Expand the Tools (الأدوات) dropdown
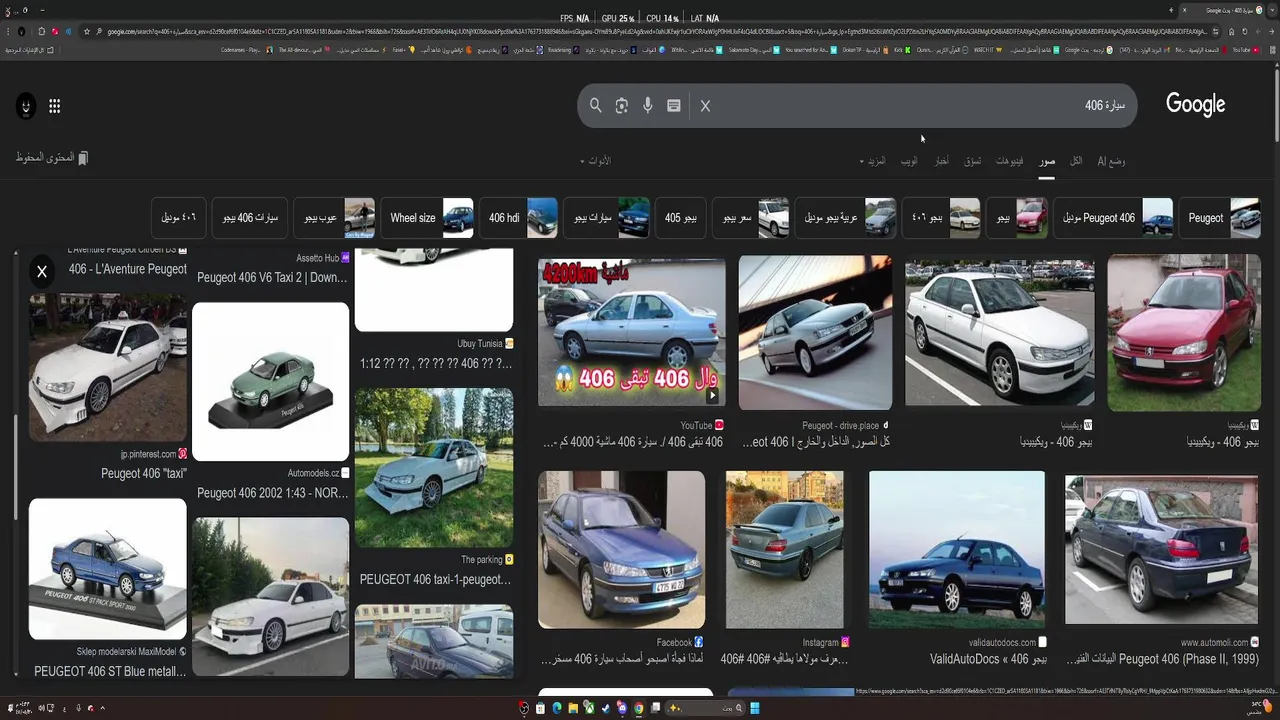 595,161
